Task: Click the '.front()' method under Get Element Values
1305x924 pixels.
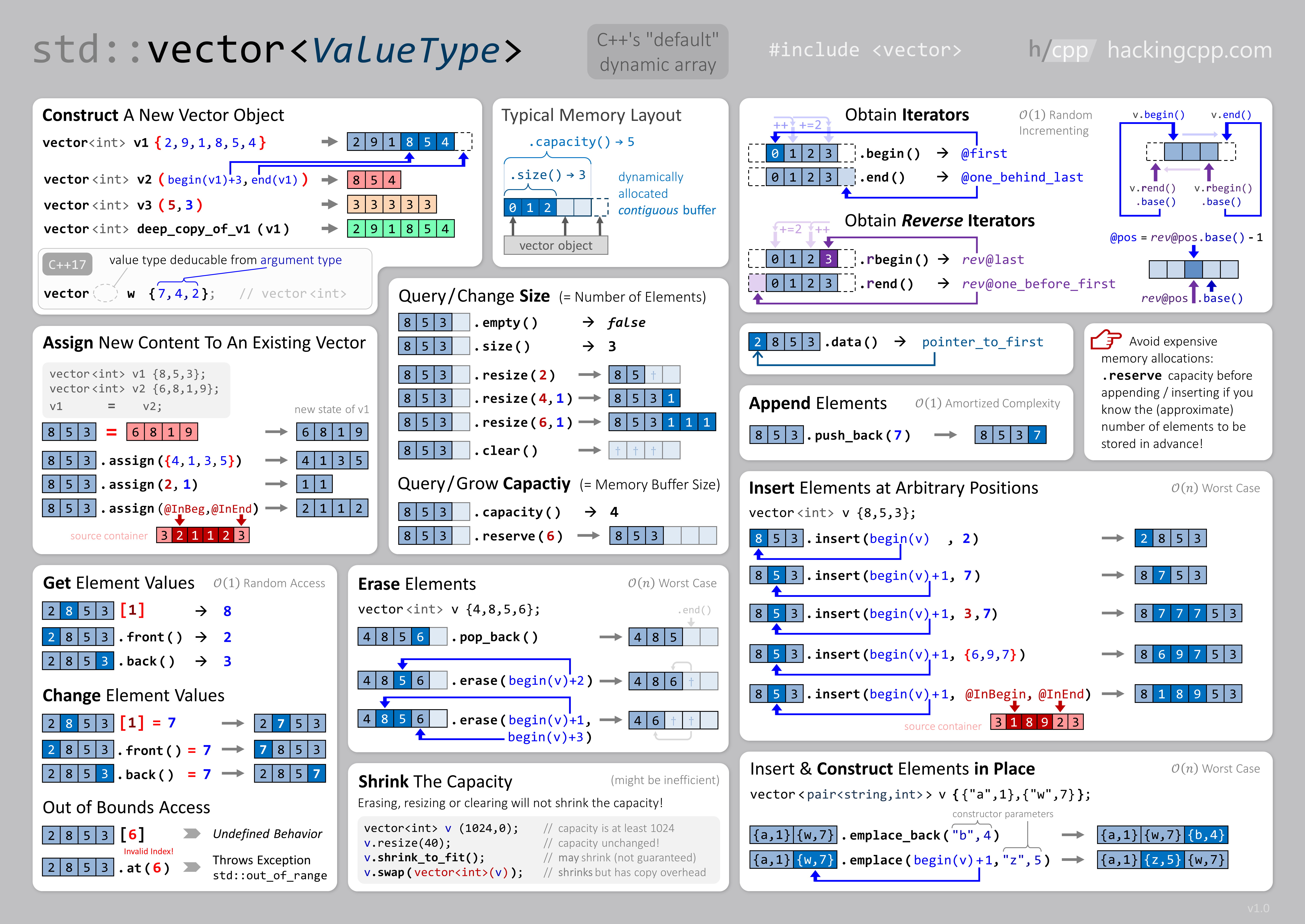Action: coord(151,637)
